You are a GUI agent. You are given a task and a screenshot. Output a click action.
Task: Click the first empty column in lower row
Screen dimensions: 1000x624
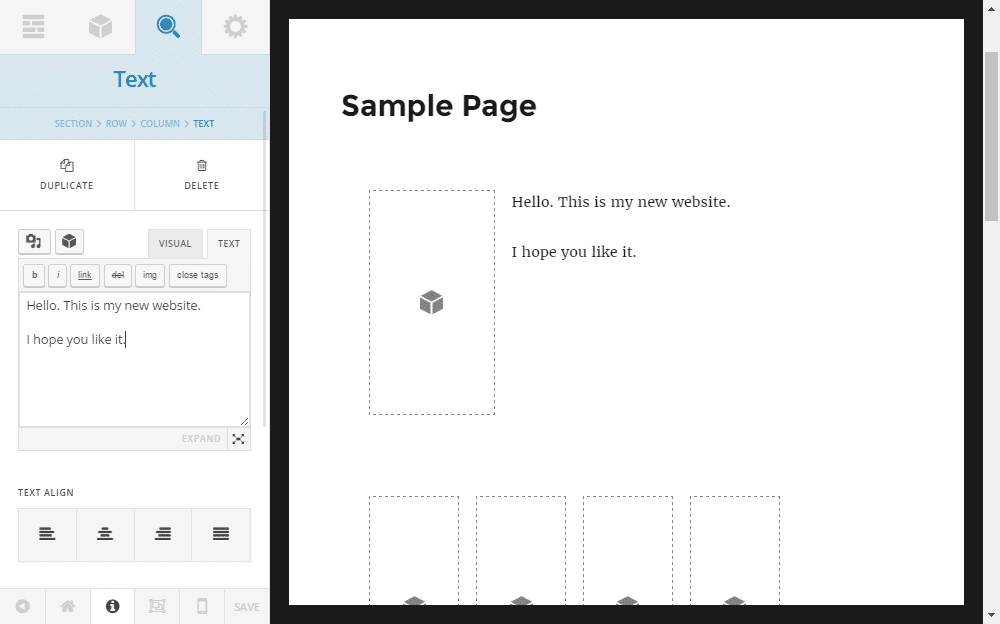pos(414,551)
